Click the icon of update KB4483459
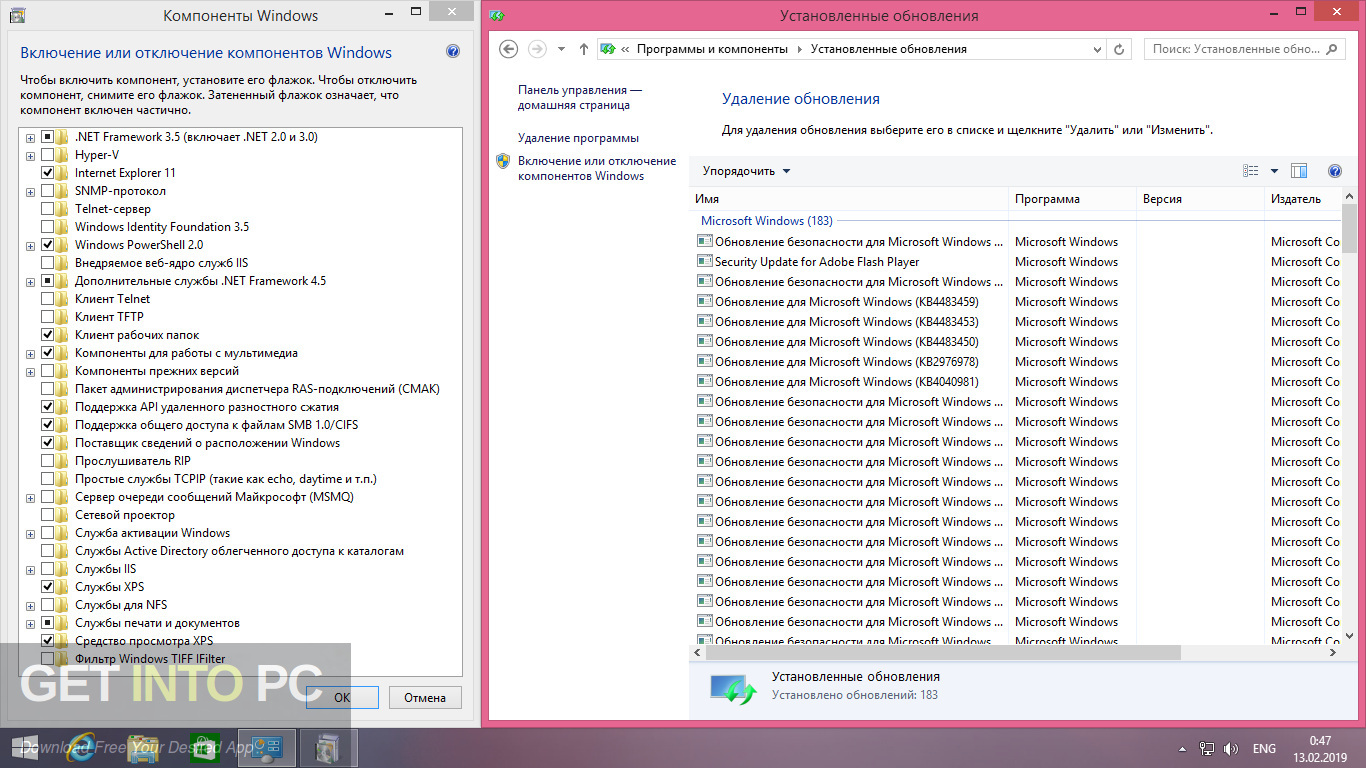The height and width of the screenshot is (768, 1366). (704, 302)
